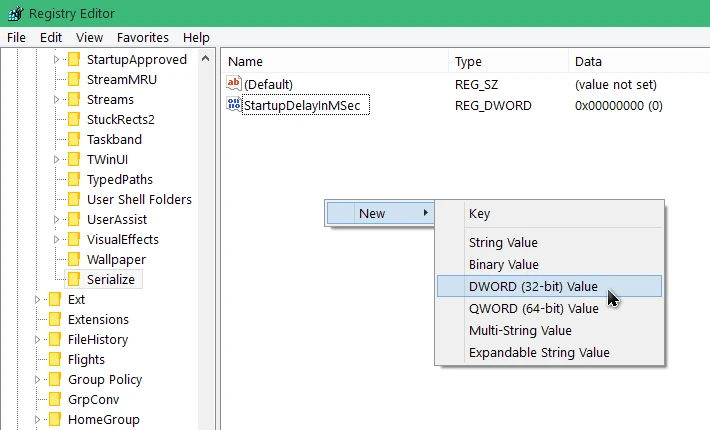Select the User Shell Folders key
This screenshot has width=710, height=430.
(x=138, y=199)
